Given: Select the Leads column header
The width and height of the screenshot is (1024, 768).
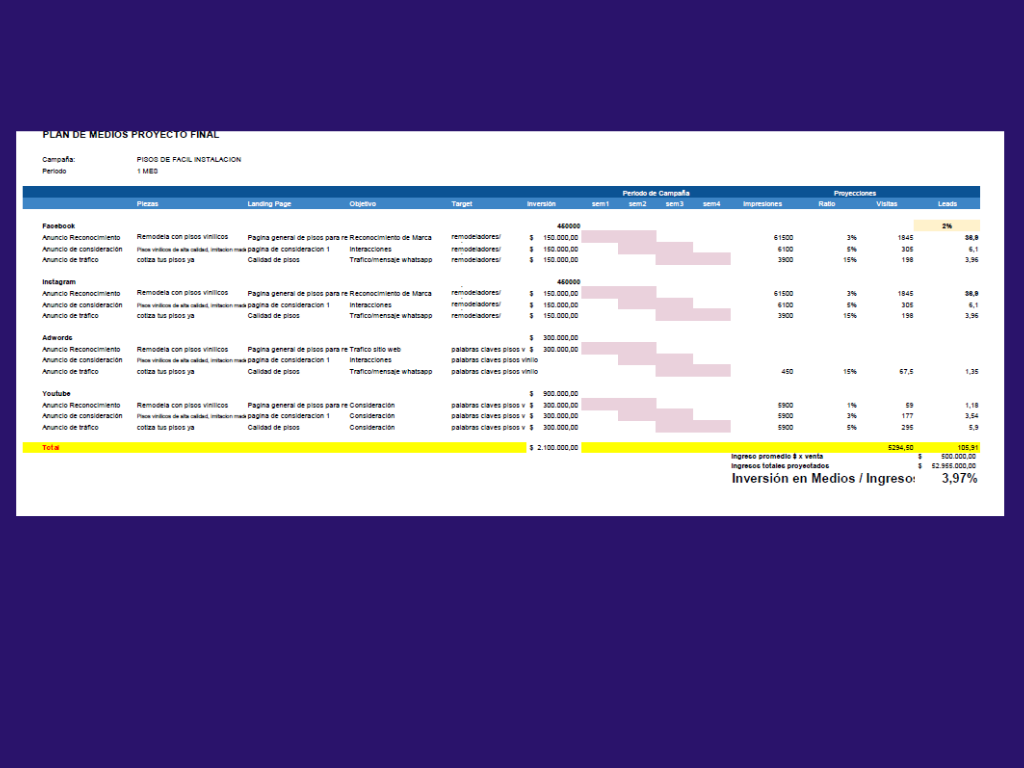Looking at the screenshot, I should [x=948, y=204].
